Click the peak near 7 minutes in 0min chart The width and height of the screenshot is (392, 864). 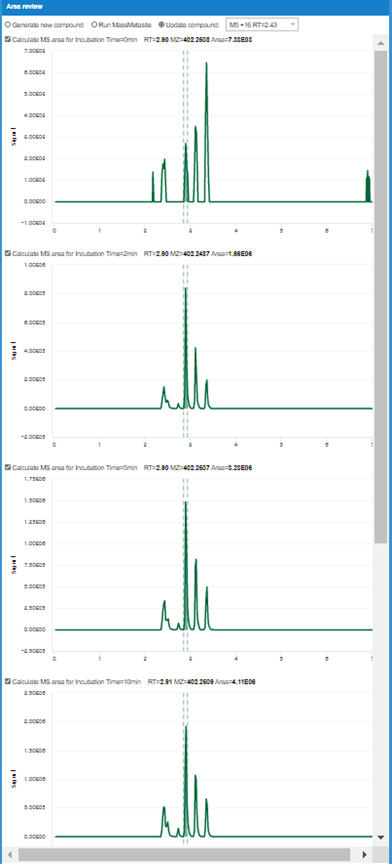(368, 186)
